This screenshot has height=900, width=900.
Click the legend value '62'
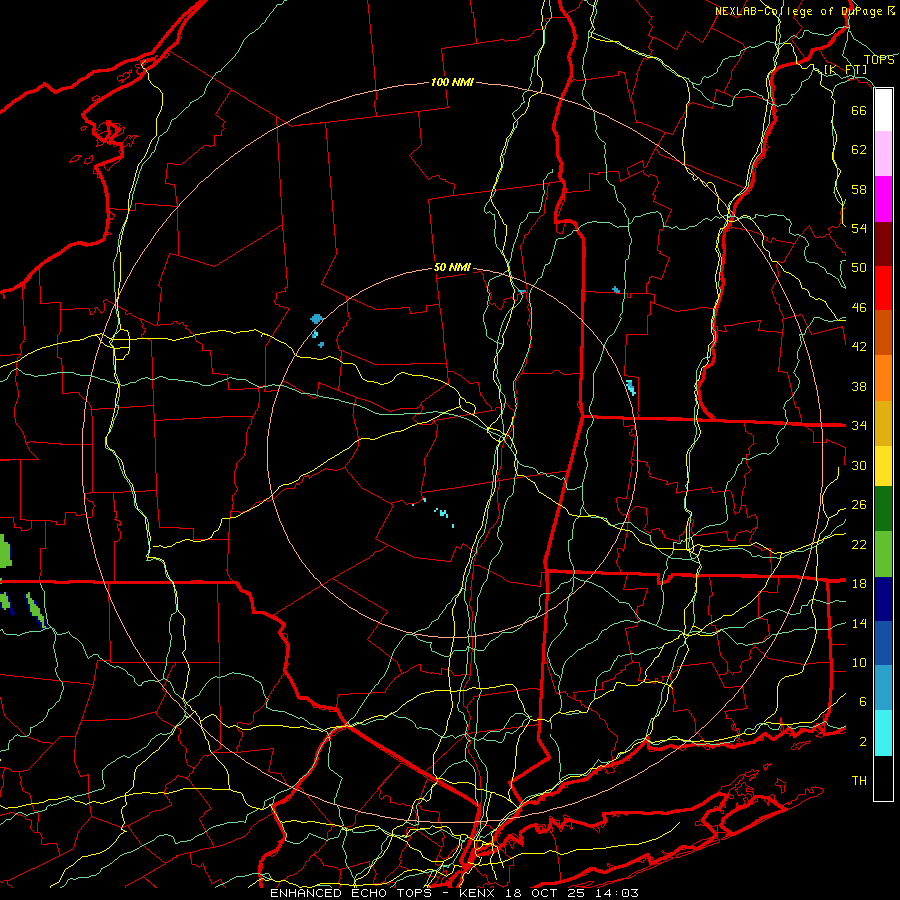[x=859, y=150]
